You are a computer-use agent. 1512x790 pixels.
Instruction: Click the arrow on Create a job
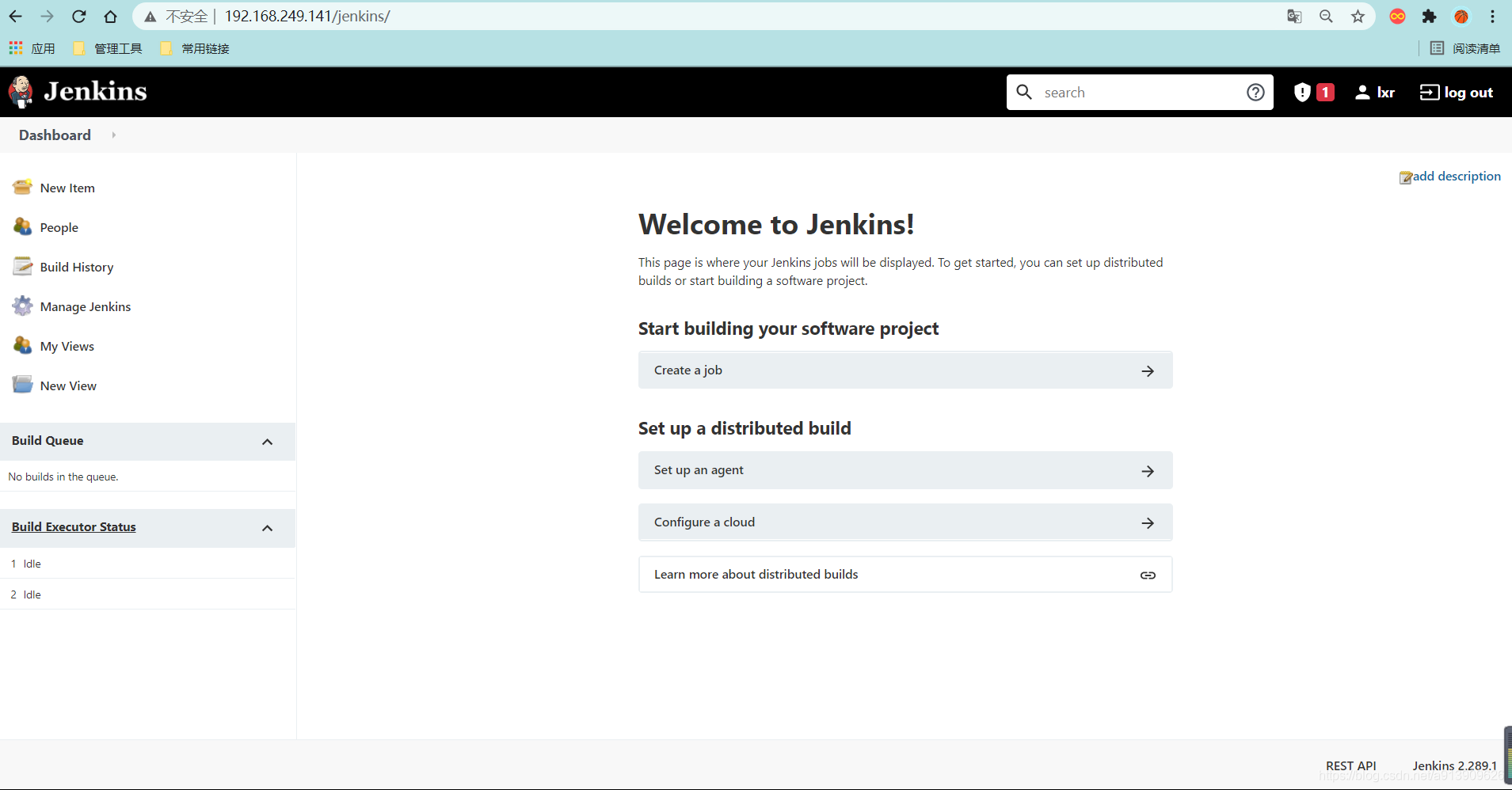tap(1148, 370)
